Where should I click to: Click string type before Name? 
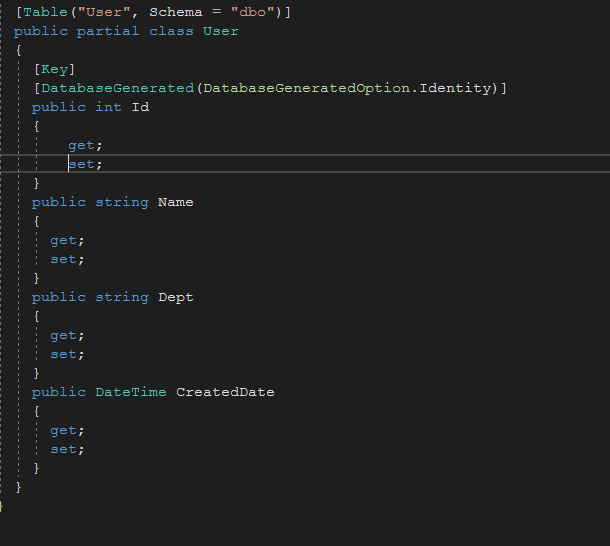[x=122, y=202]
